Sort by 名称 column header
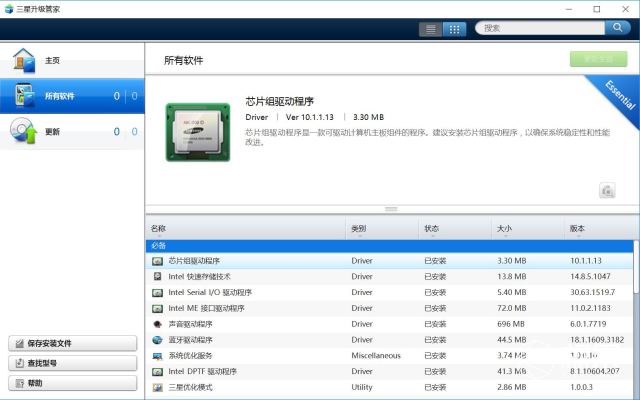 246,229
